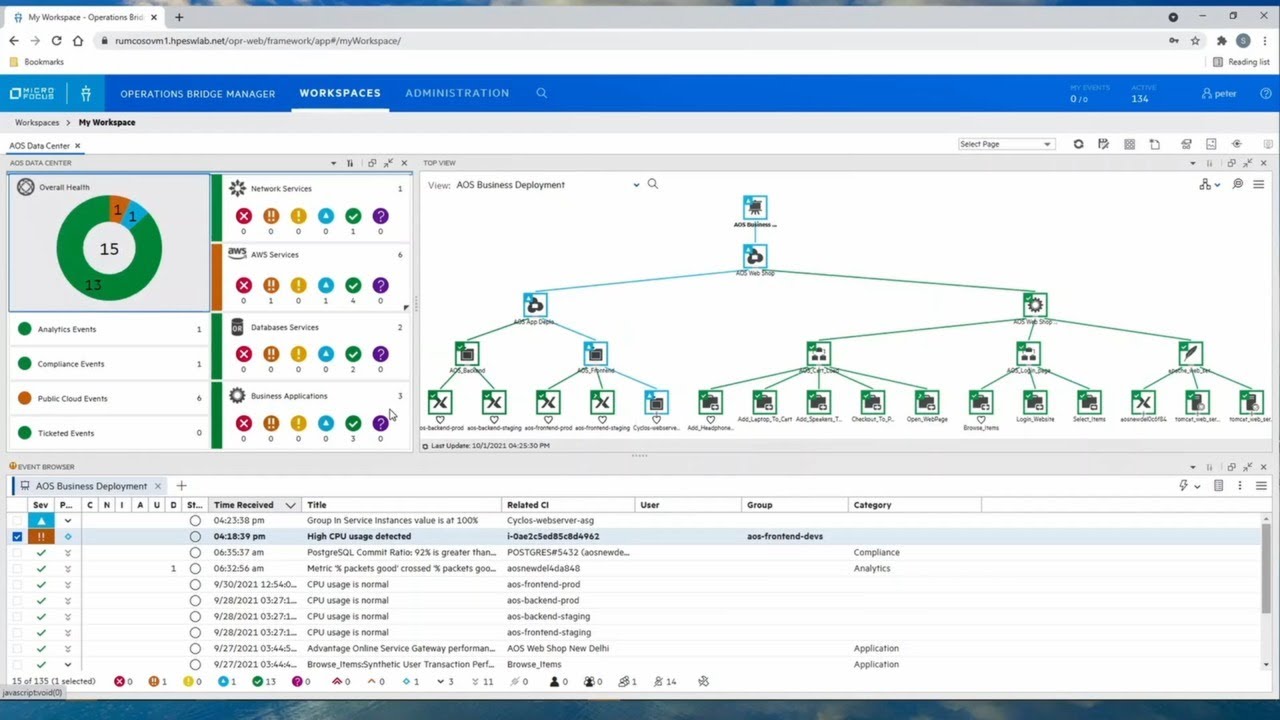Screen dimensions: 1280x720
Task: Click the refresh page icon in workspace toolbar
Action: (x=1078, y=144)
